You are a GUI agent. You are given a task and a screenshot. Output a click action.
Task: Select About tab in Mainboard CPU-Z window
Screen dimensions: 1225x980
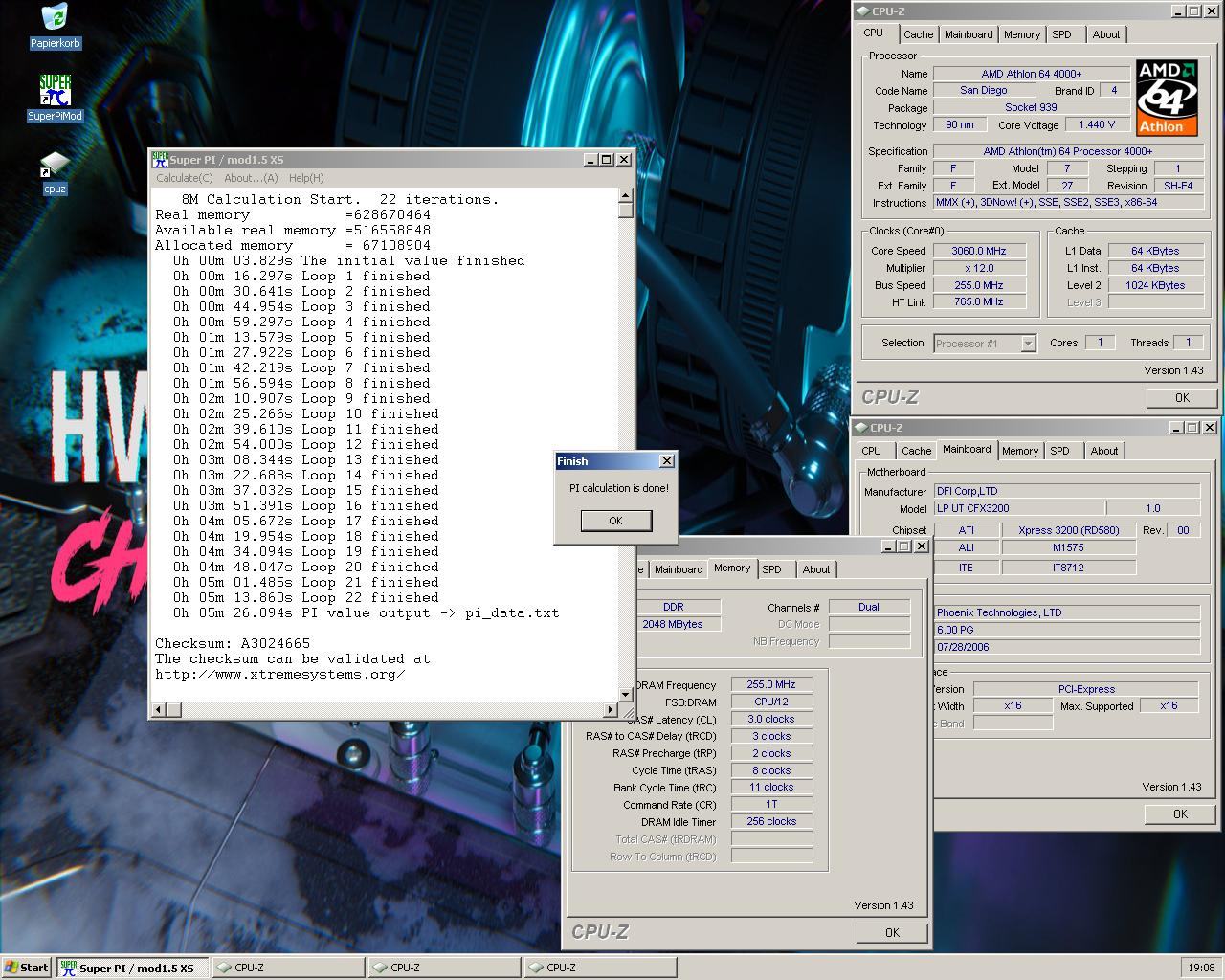[x=1104, y=451]
